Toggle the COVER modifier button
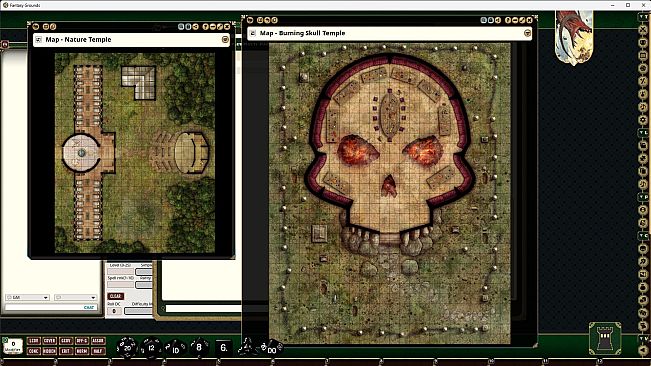This screenshot has width=651, height=366. tap(49, 341)
